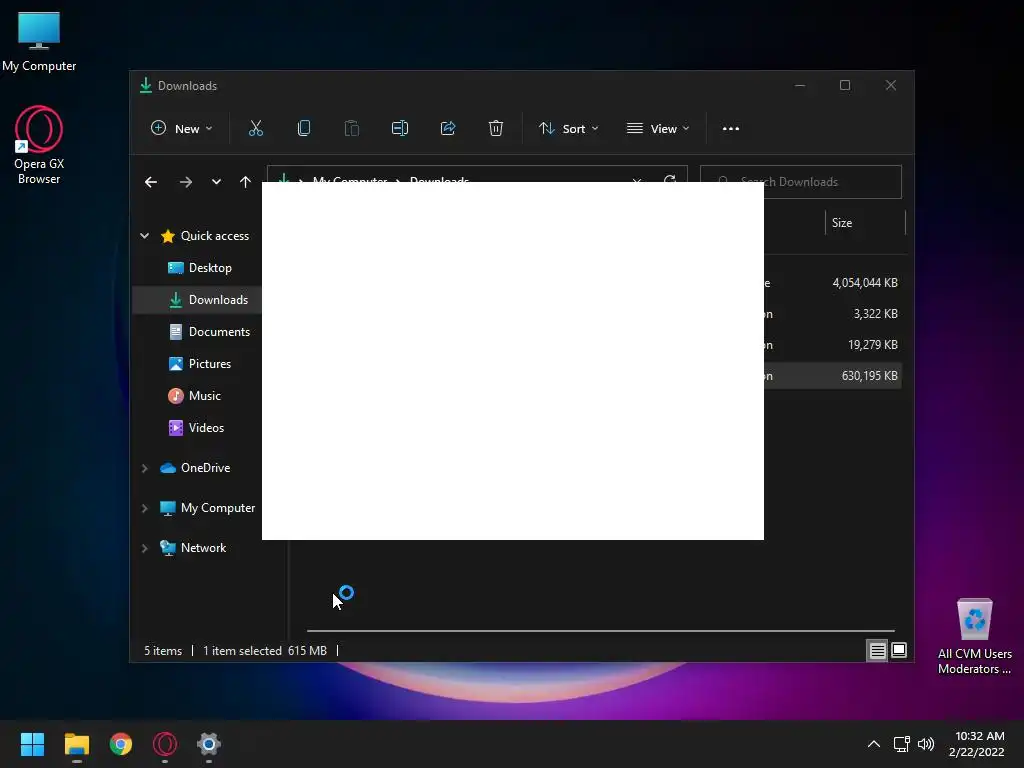Click the horizontal scrollbar in file list

[600, 631]
